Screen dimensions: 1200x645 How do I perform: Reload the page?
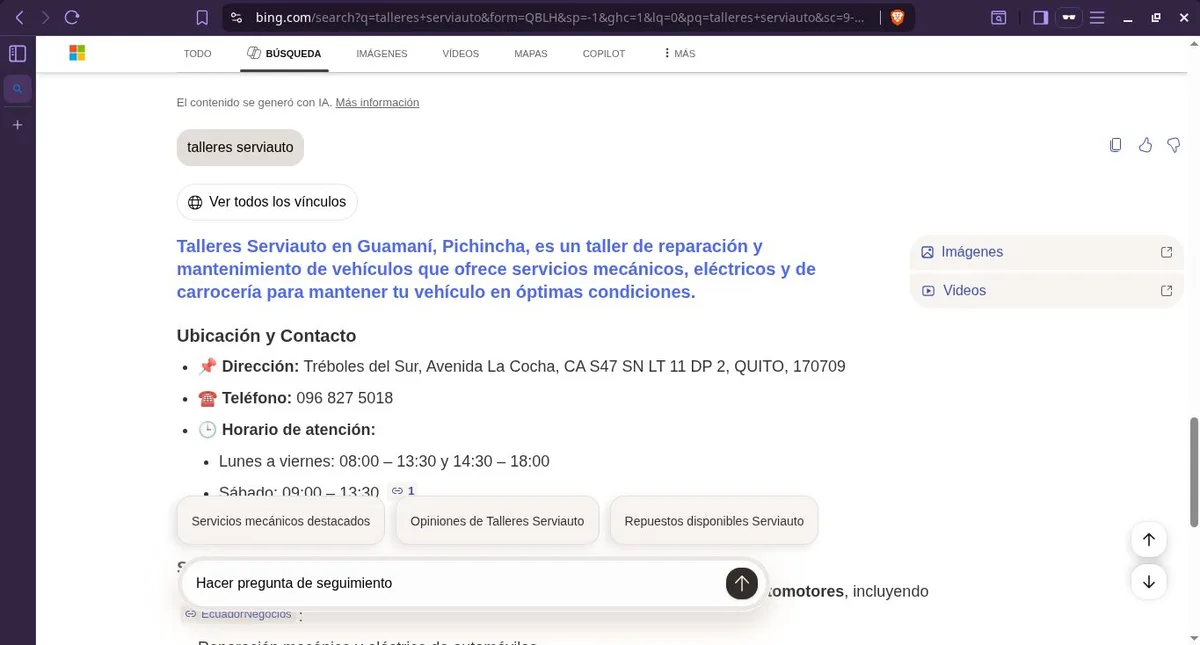pyautogui.click(x=72, y=17)
